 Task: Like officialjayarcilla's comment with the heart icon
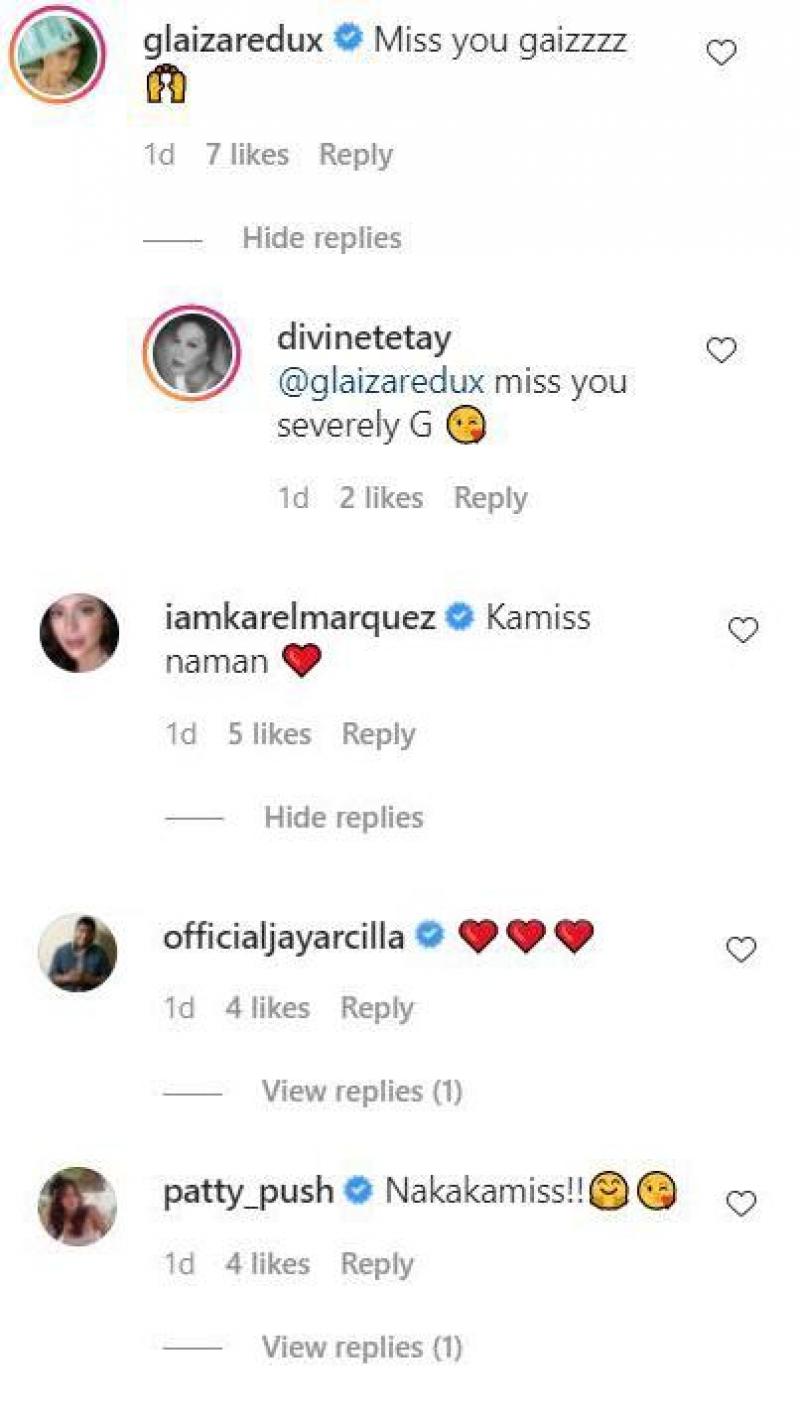click(741, 950)
